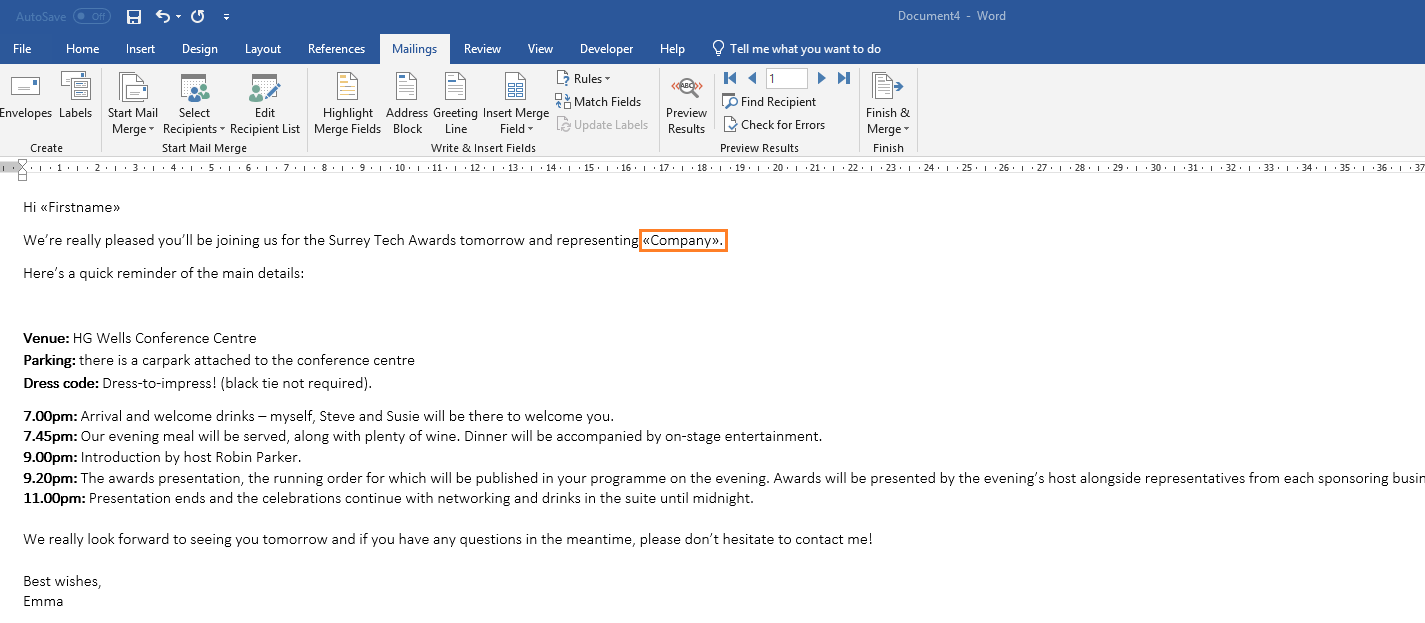Go to the next record

pyautogui.click(x=822, y=78)
